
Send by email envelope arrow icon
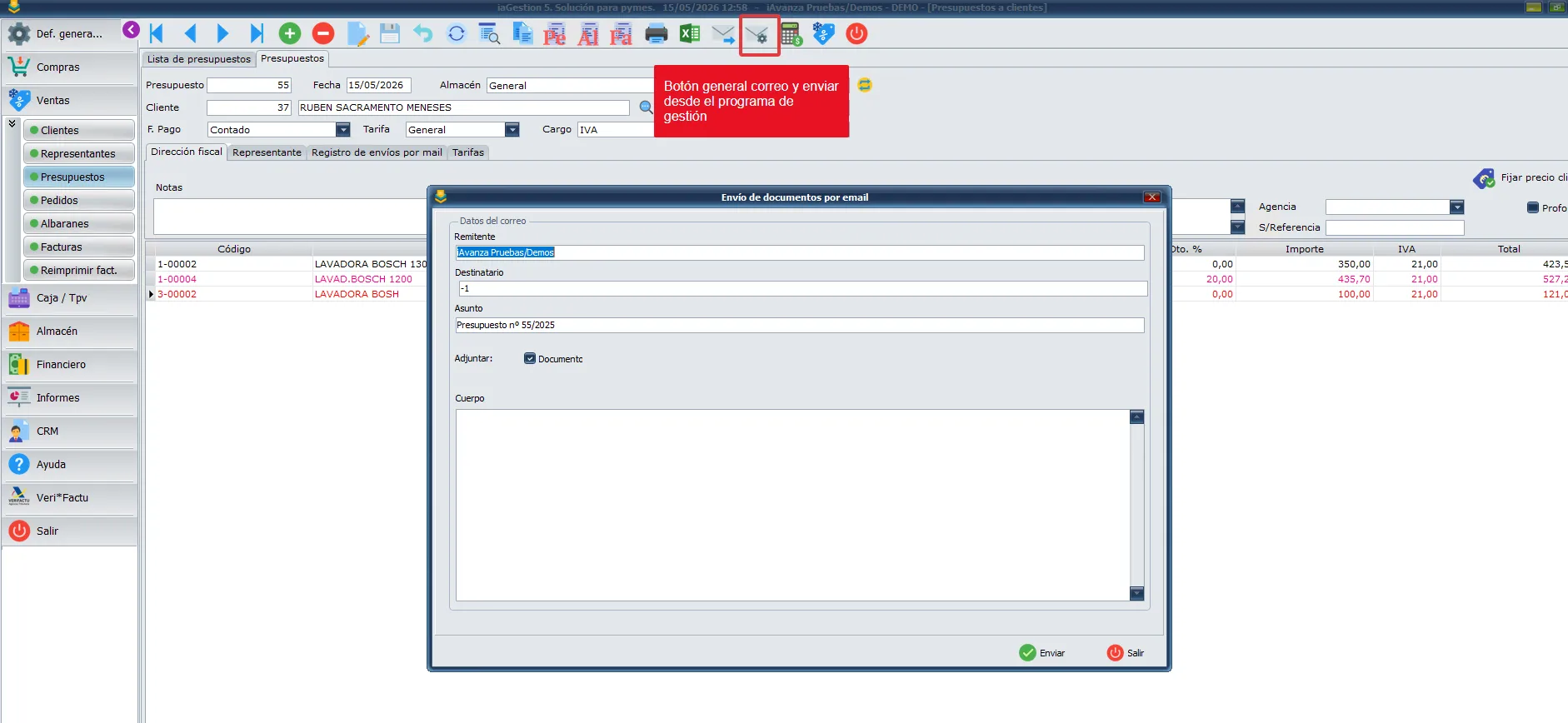point(723,34)
